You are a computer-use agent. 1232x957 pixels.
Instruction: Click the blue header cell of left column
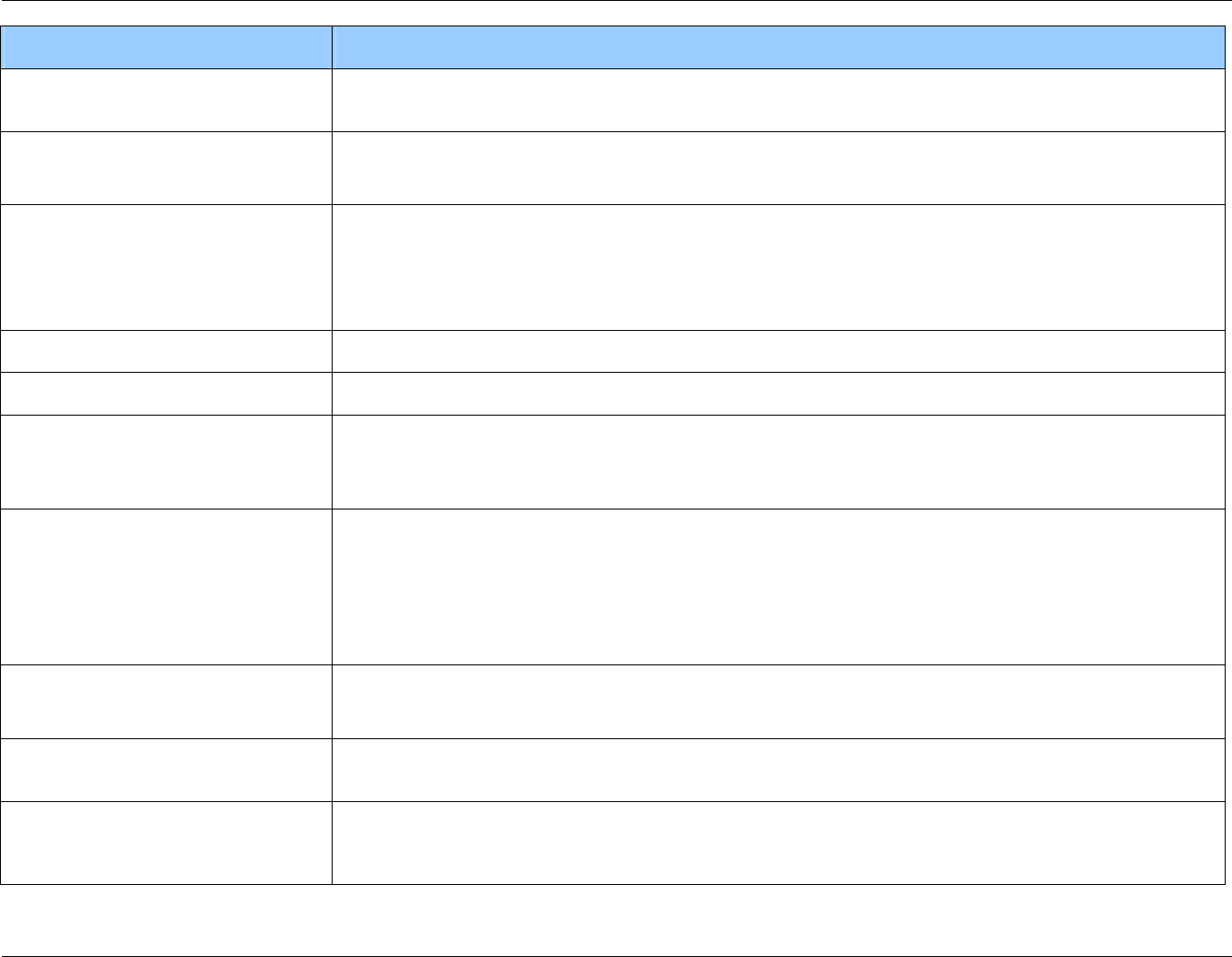166,46
